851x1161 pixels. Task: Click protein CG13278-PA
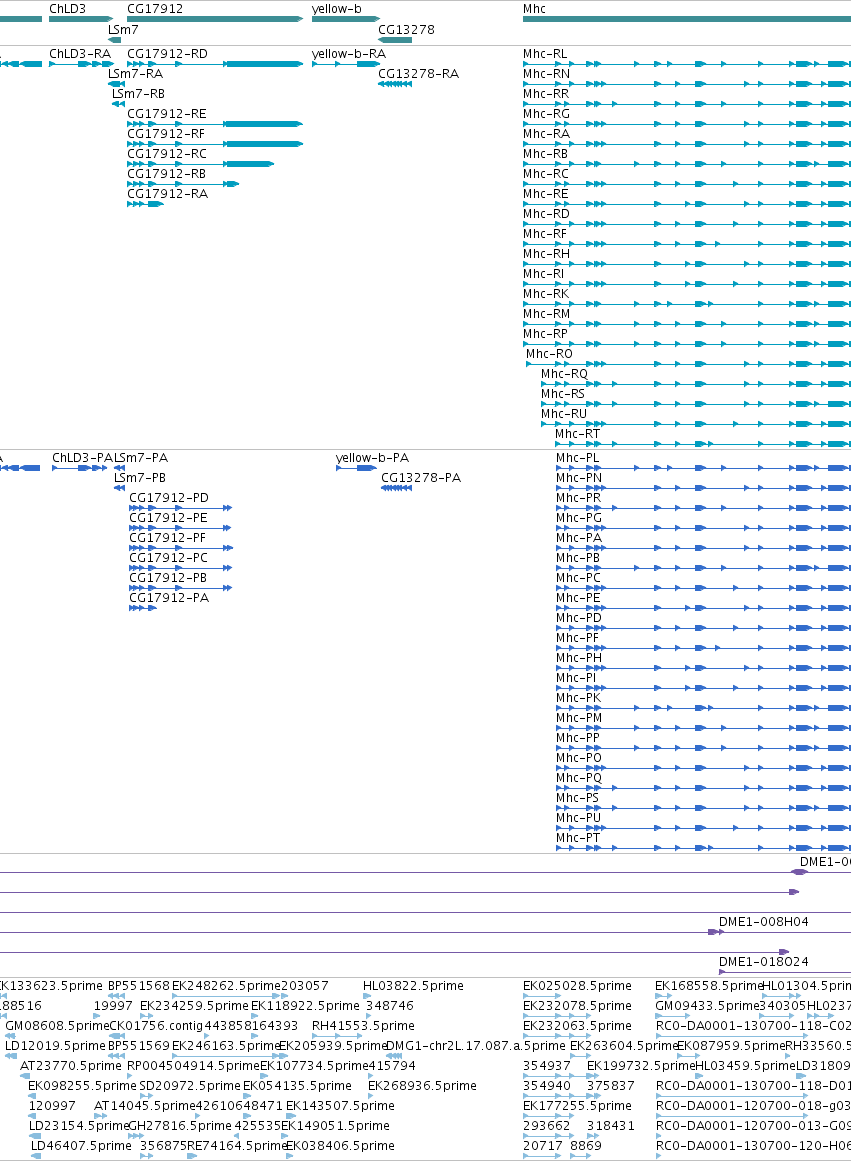coord(421,478)
